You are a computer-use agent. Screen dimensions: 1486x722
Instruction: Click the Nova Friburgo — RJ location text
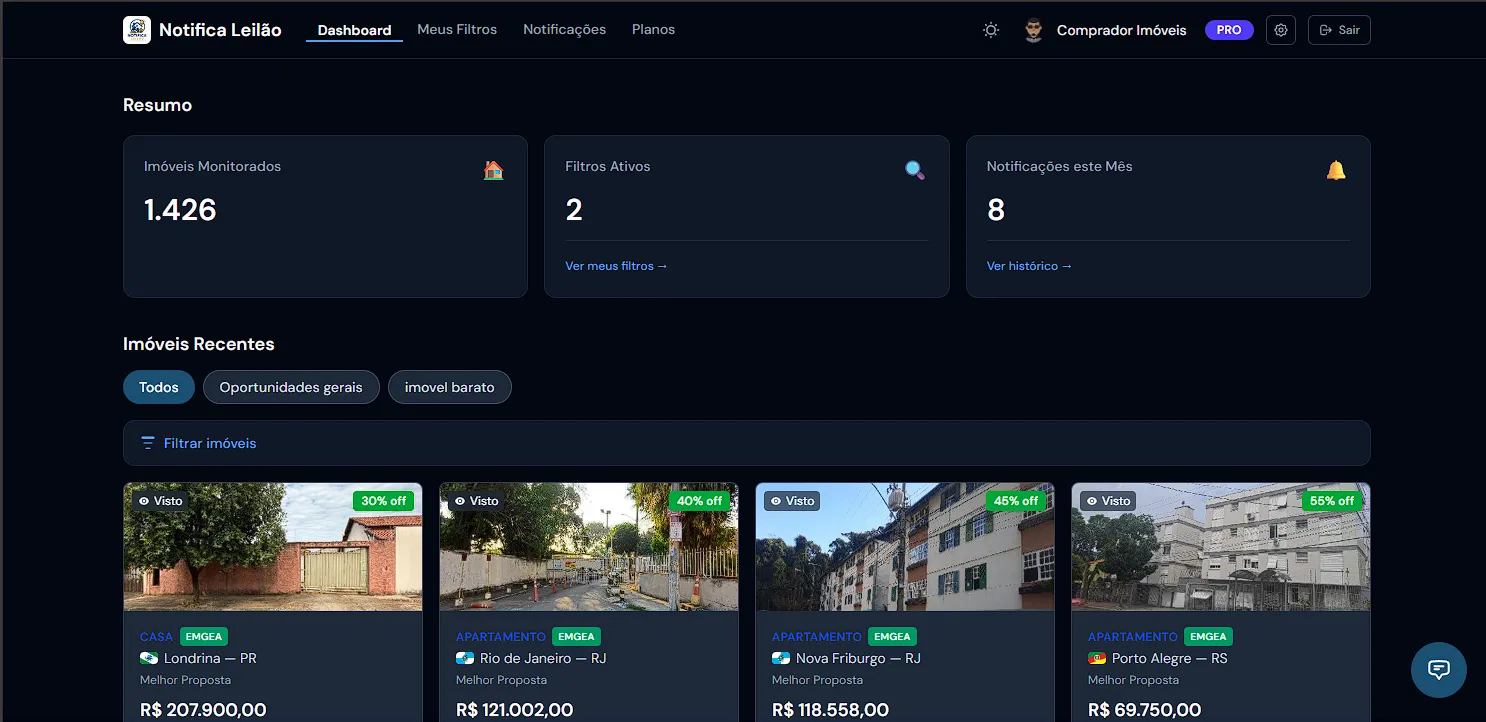coord(858,658)
